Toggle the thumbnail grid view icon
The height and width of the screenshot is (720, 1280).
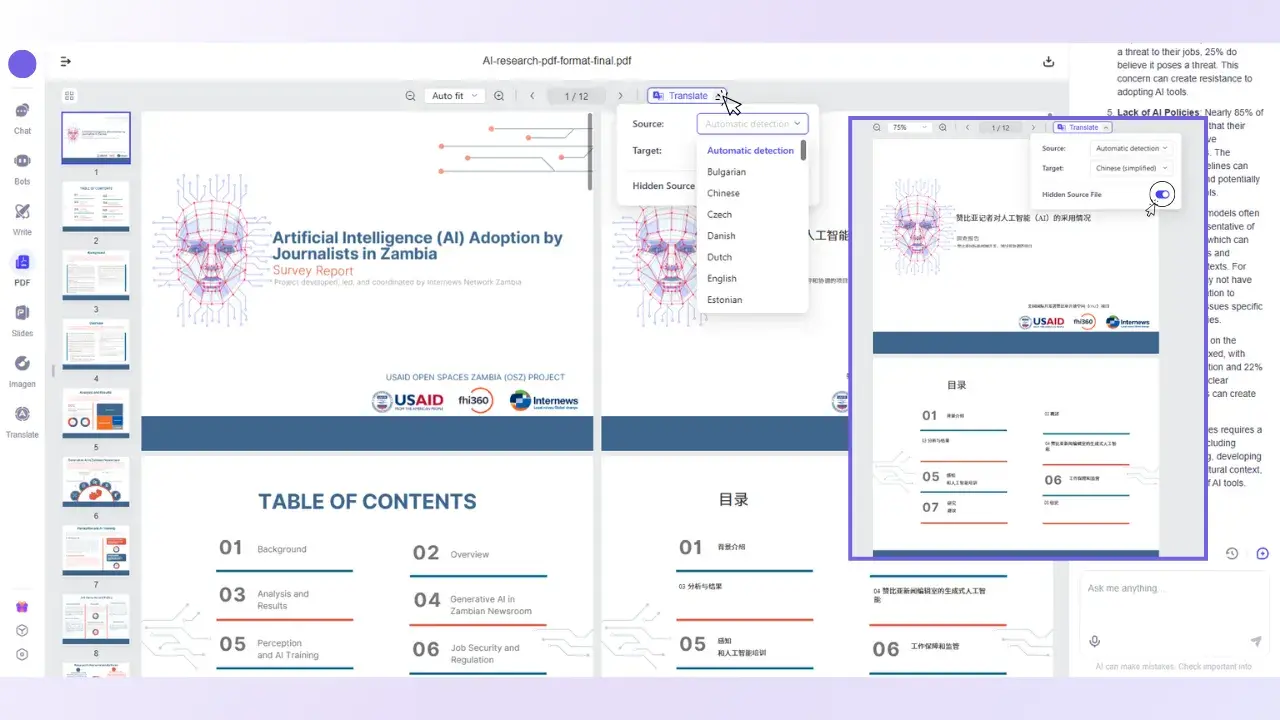[x=69, y=96]
